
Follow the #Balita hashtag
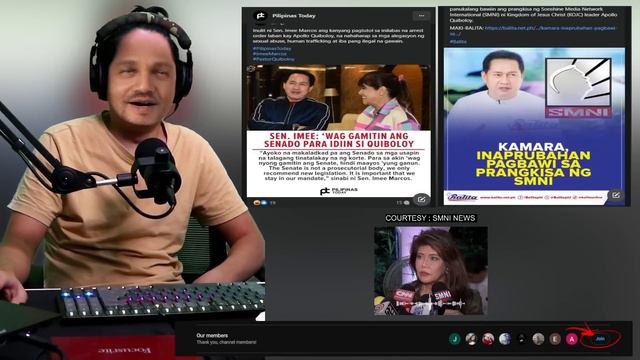[x=458, y=41]
